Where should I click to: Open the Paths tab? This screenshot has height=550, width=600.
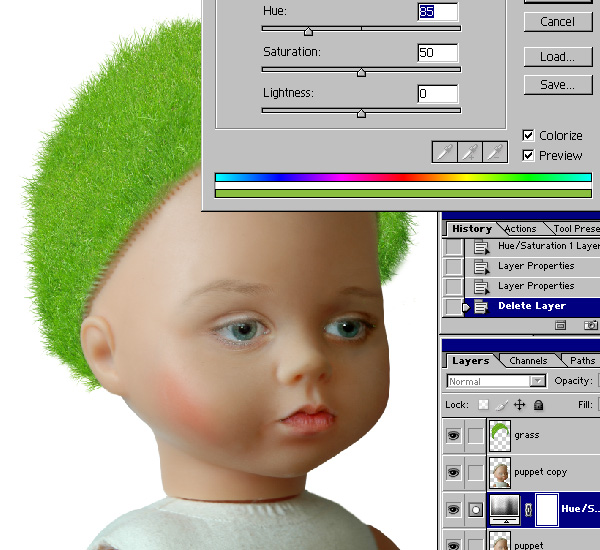tap(582, 361)
